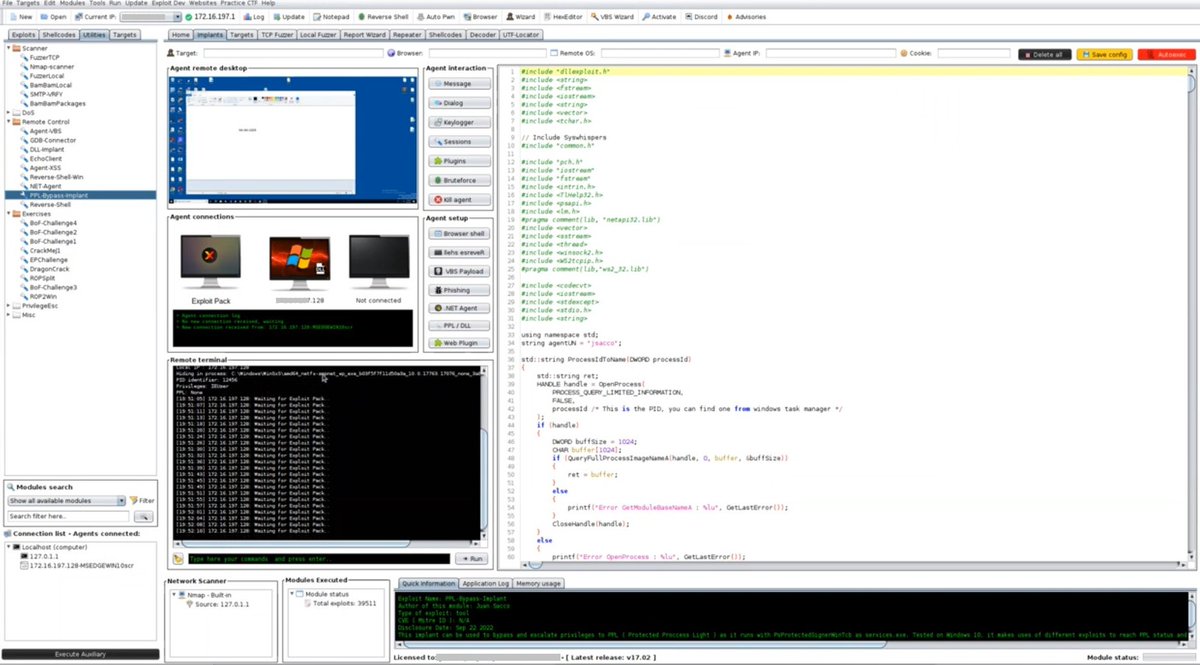Open the Practice CTF menu
The height and width of the screenshot is (665, 1200).
pos(238,4)
